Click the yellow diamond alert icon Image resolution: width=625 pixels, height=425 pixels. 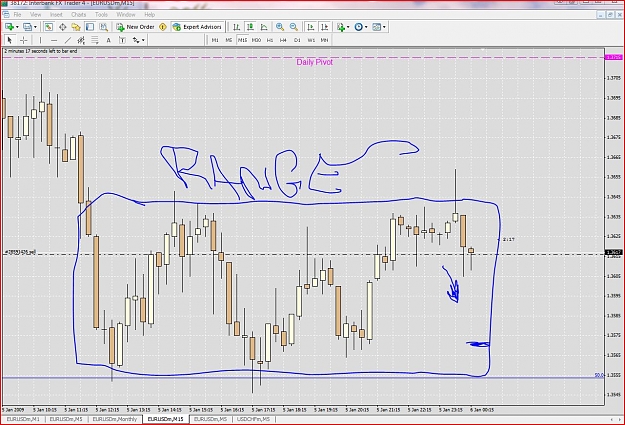point(163,27)
